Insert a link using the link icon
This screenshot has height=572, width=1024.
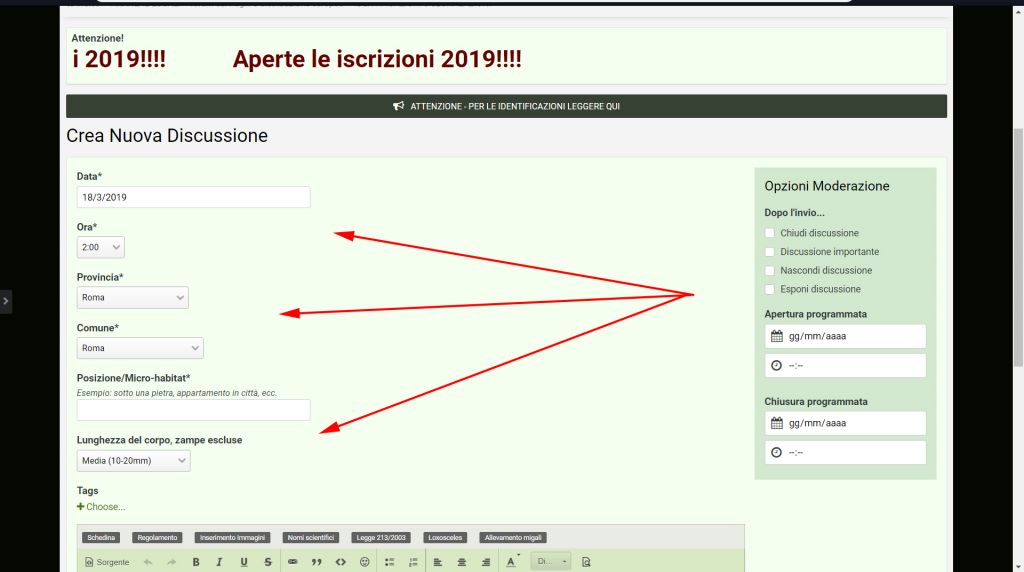coord(293,562)
